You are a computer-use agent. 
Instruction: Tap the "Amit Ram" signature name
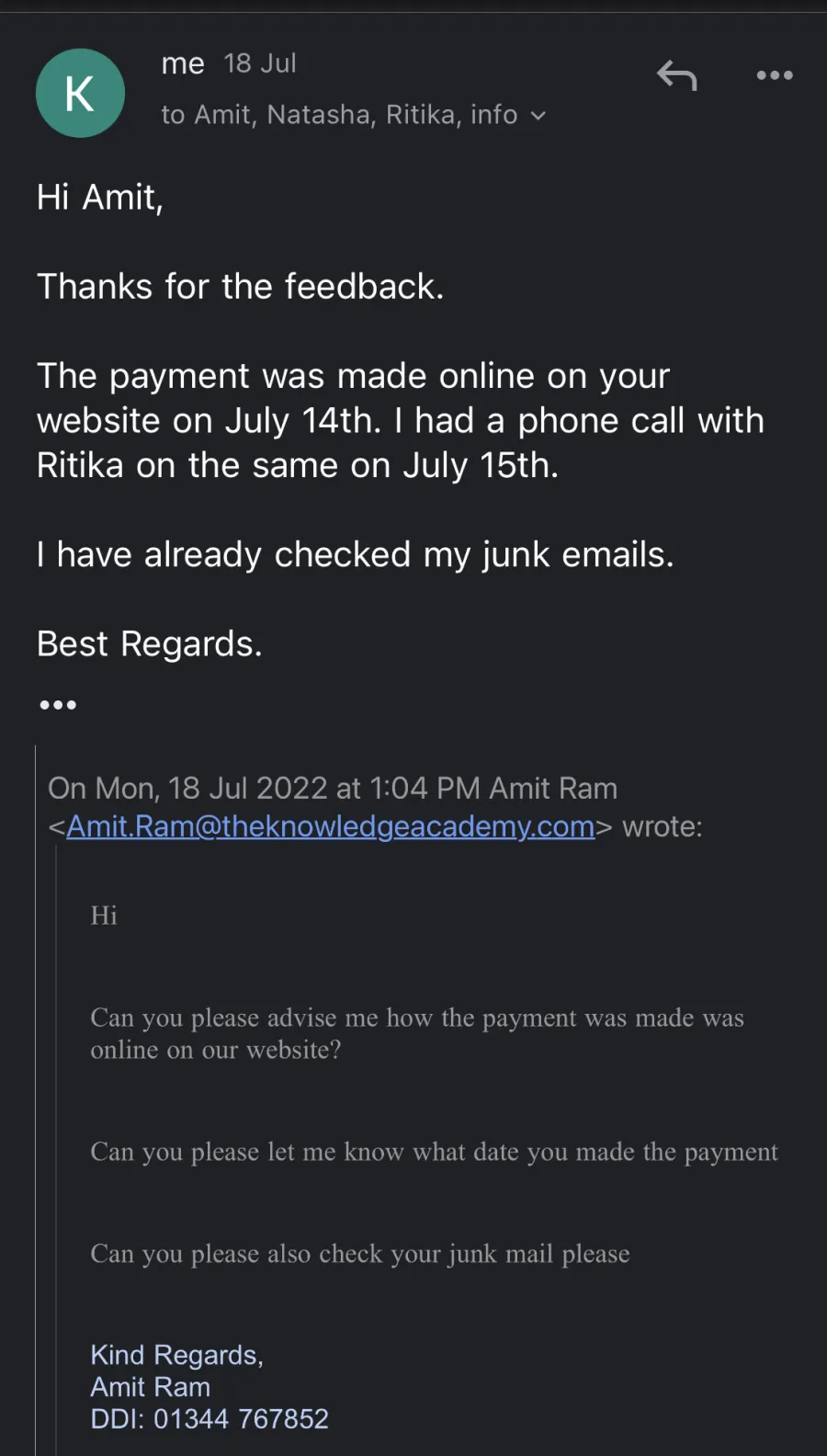[151, 1387]
